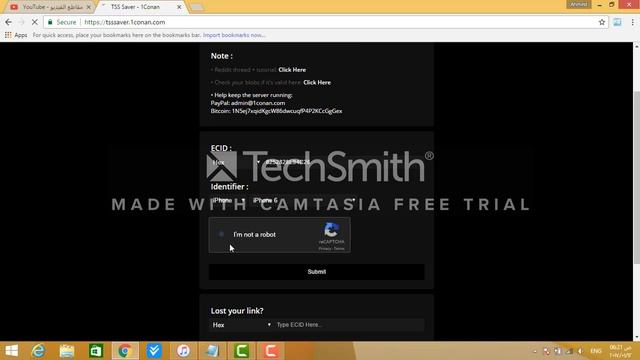640x360 pixels.
Task: Click the reCAPTCHA Privacy - Terms links
Action: pos(331,249)
